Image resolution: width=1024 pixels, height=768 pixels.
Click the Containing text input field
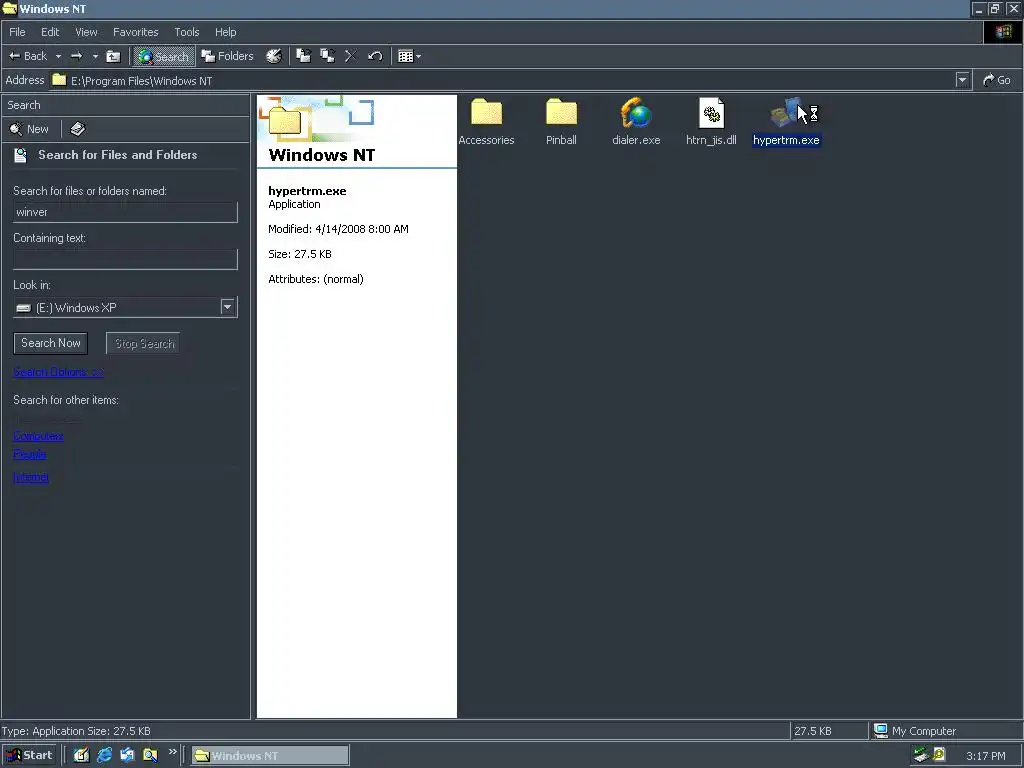[x=125, y=259]
